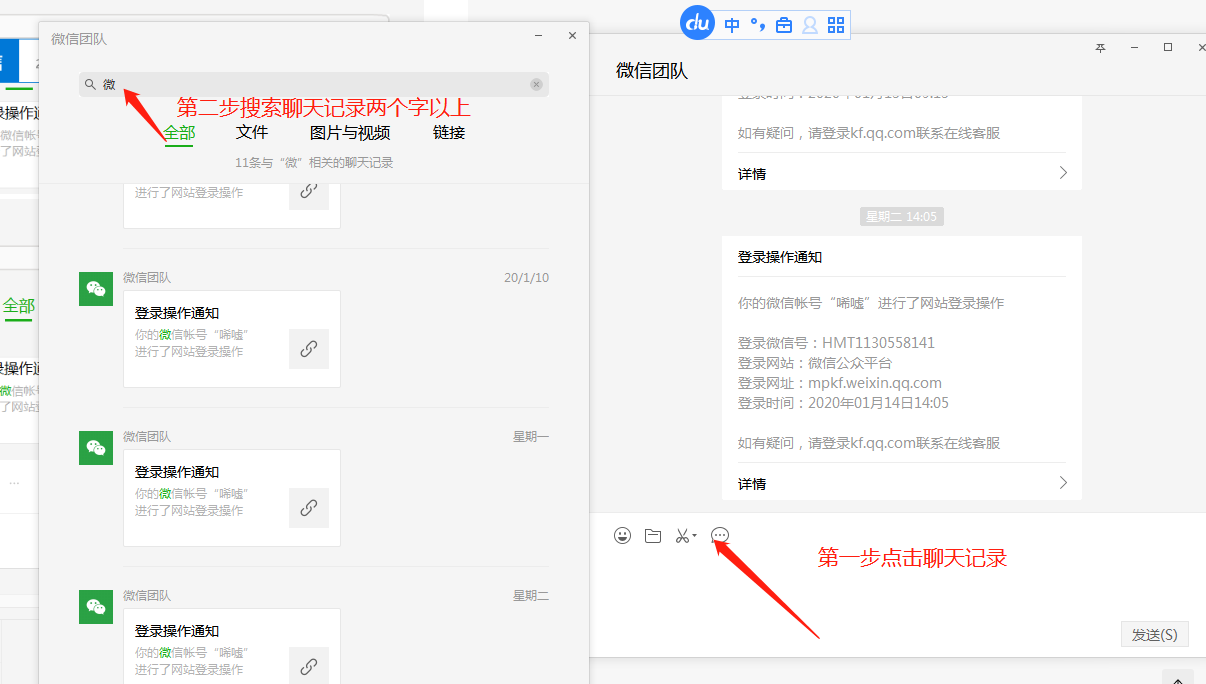
Task: Expand the screenshot options dropdown arrow
Action: [694, 537]
